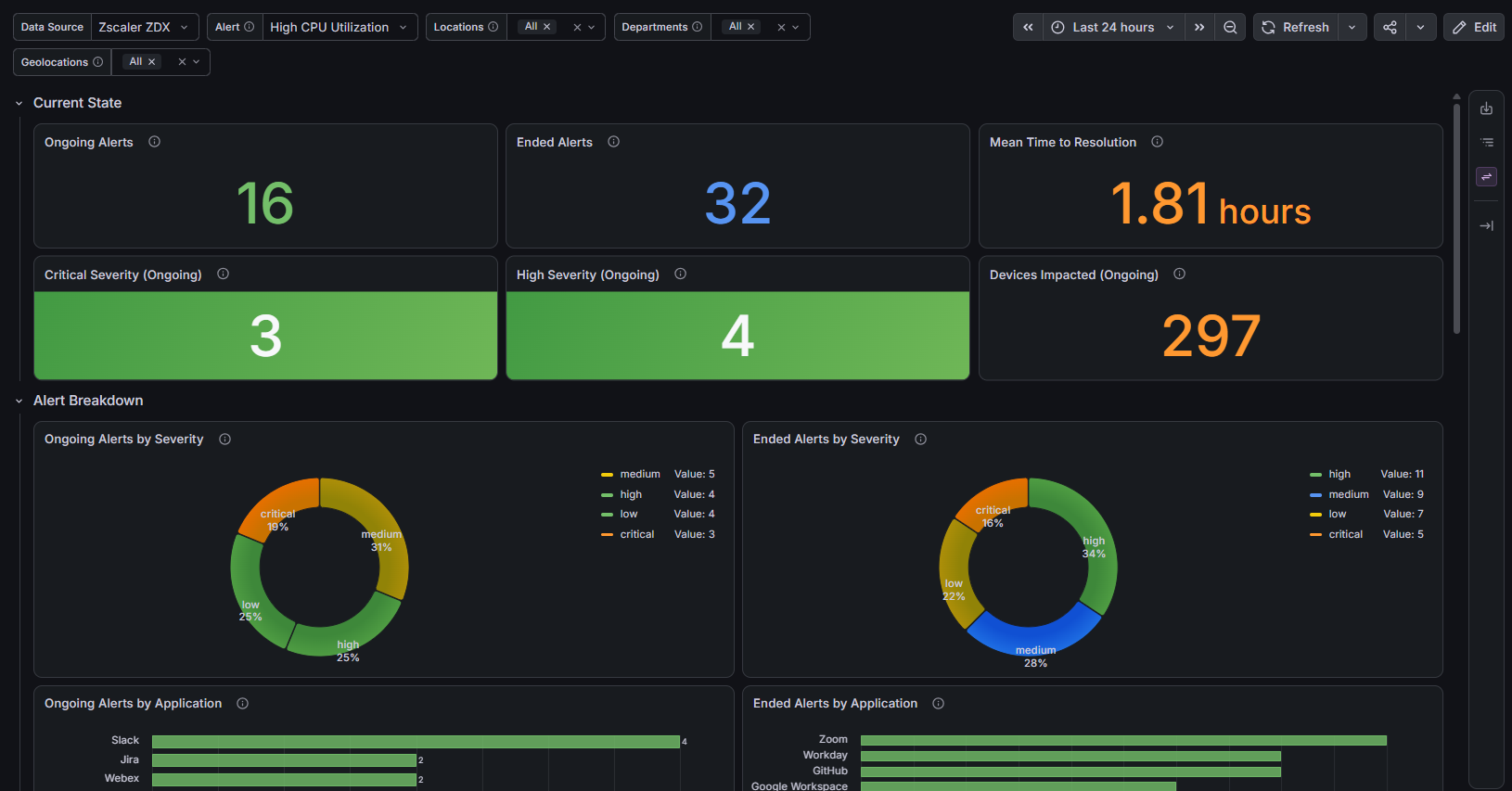Shift time range forward

1199,27
